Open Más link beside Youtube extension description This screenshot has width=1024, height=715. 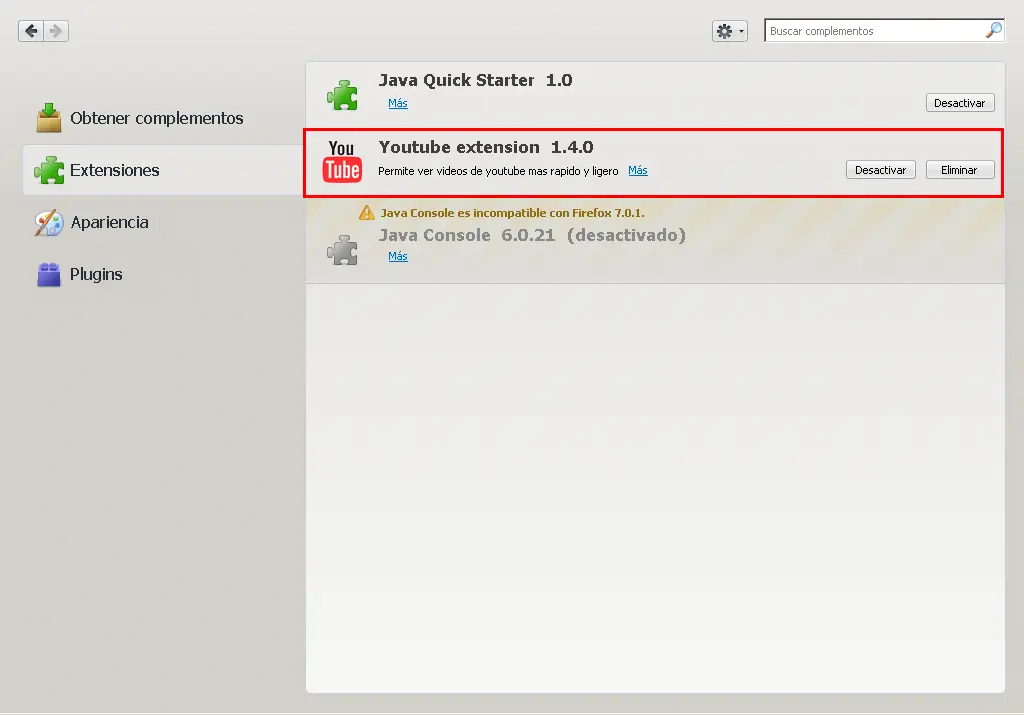pos(638,170)
